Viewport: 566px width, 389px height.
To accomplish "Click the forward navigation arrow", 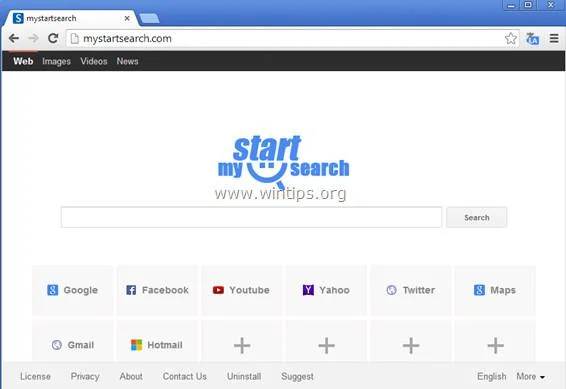I will point(34,38).
